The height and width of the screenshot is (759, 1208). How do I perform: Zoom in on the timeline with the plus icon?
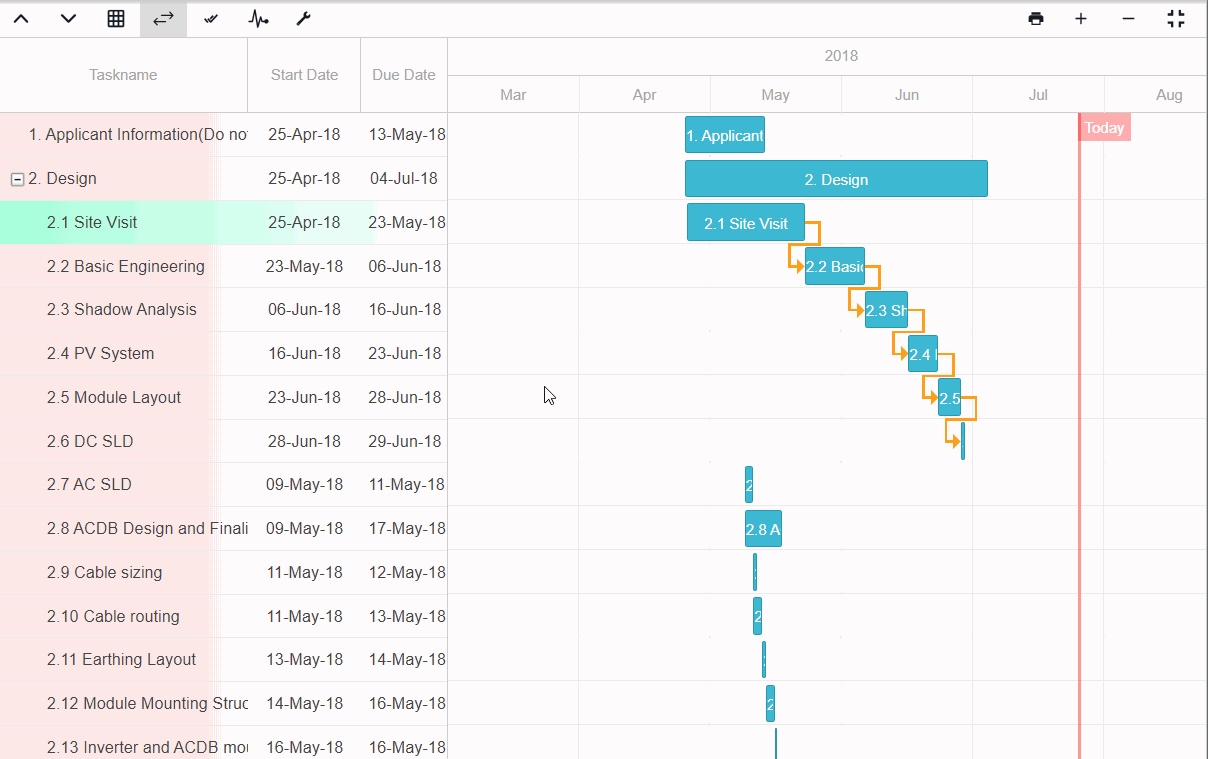[1081, 18]
